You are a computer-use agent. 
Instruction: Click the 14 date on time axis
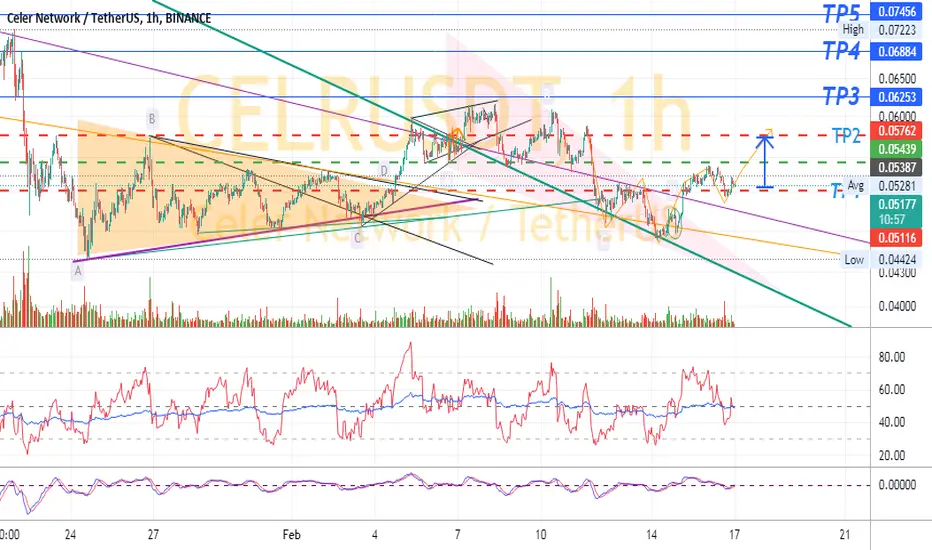tap(651, 535)
